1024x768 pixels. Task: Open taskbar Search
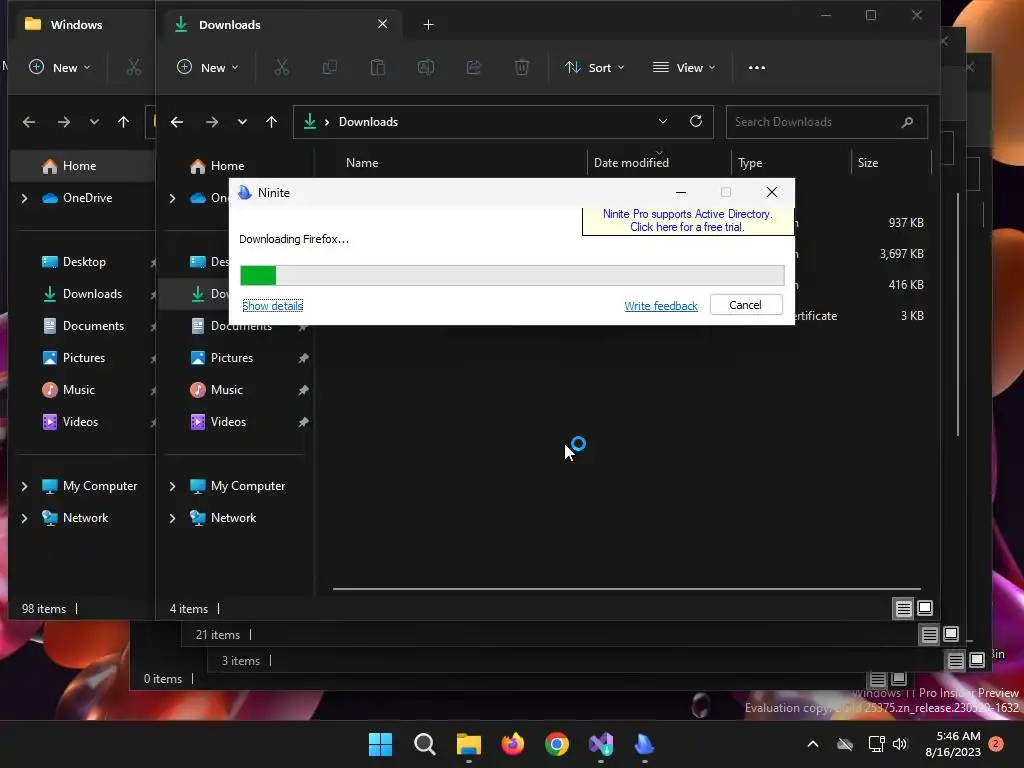tap(424, 744)
